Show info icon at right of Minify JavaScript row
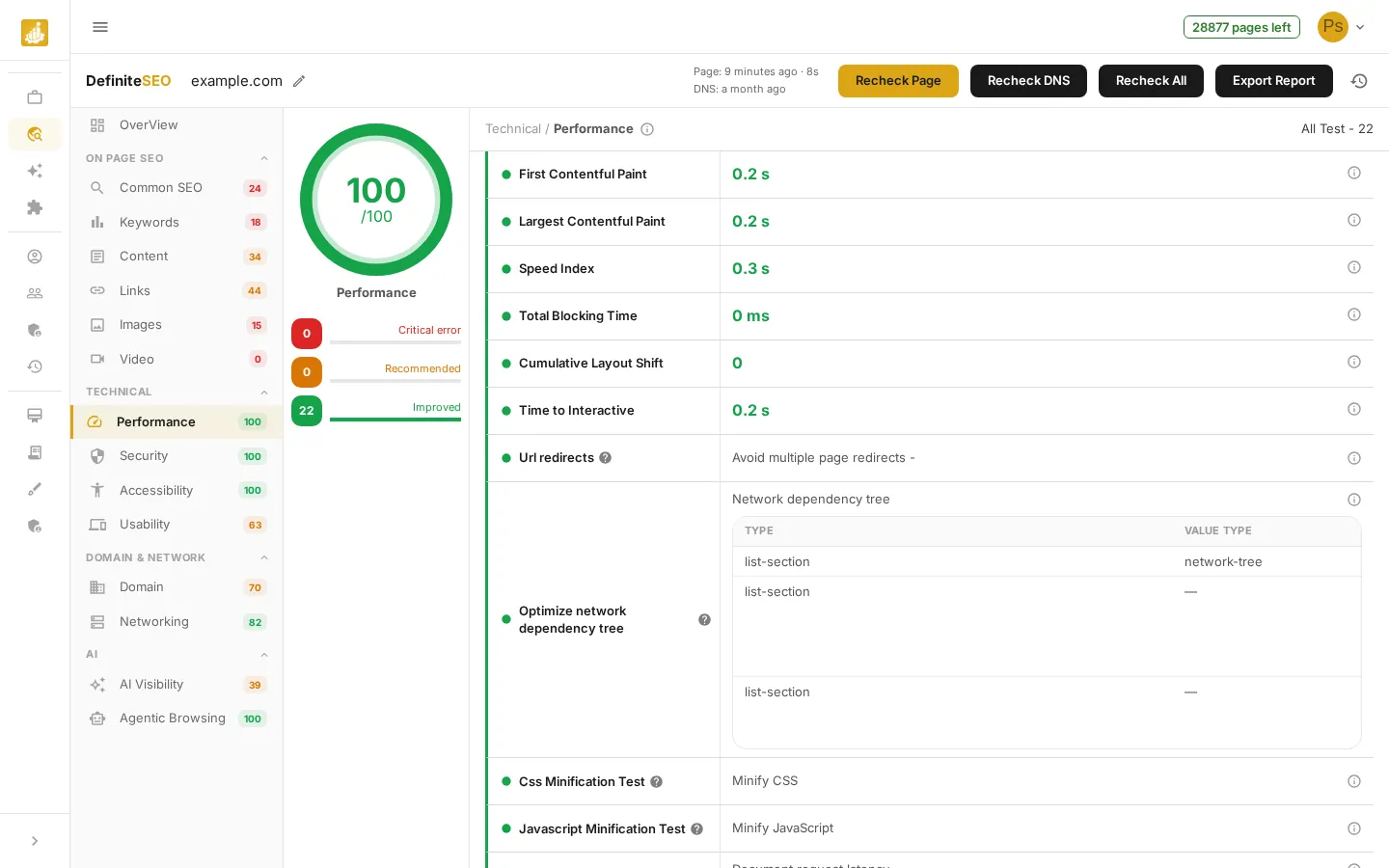The width and height of the screenshot is (1389, 868). [1354, 828]
